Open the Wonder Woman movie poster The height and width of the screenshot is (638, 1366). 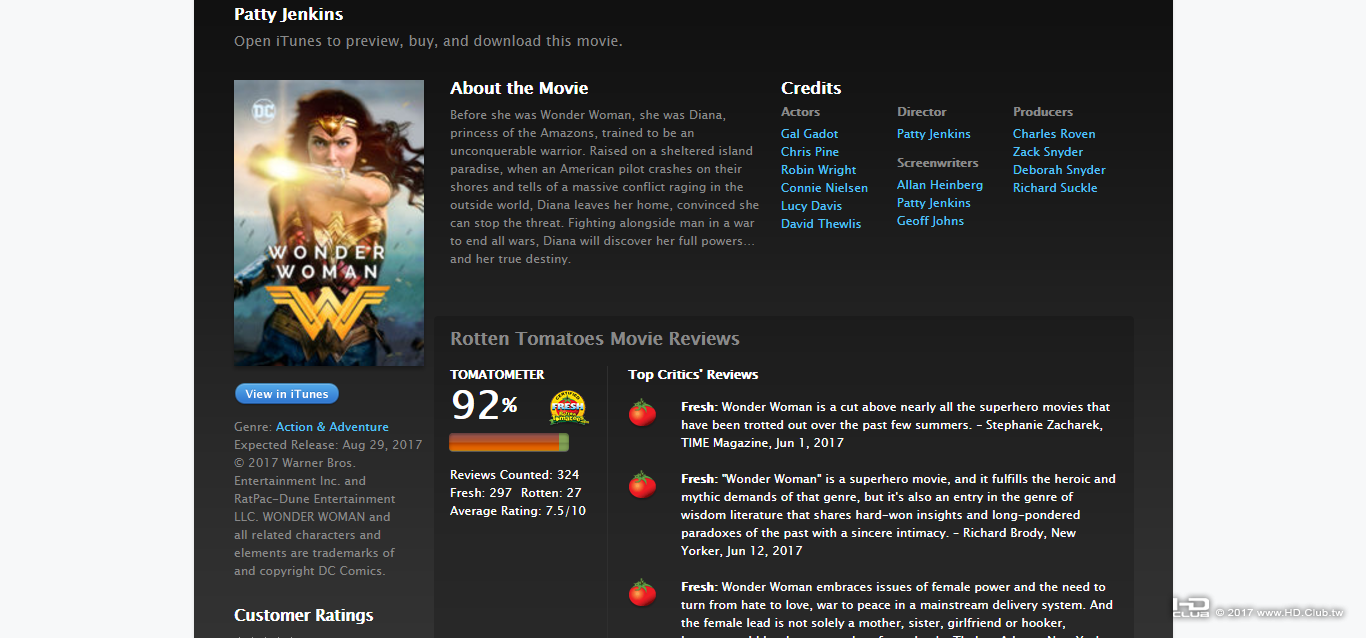click(329, 223)
